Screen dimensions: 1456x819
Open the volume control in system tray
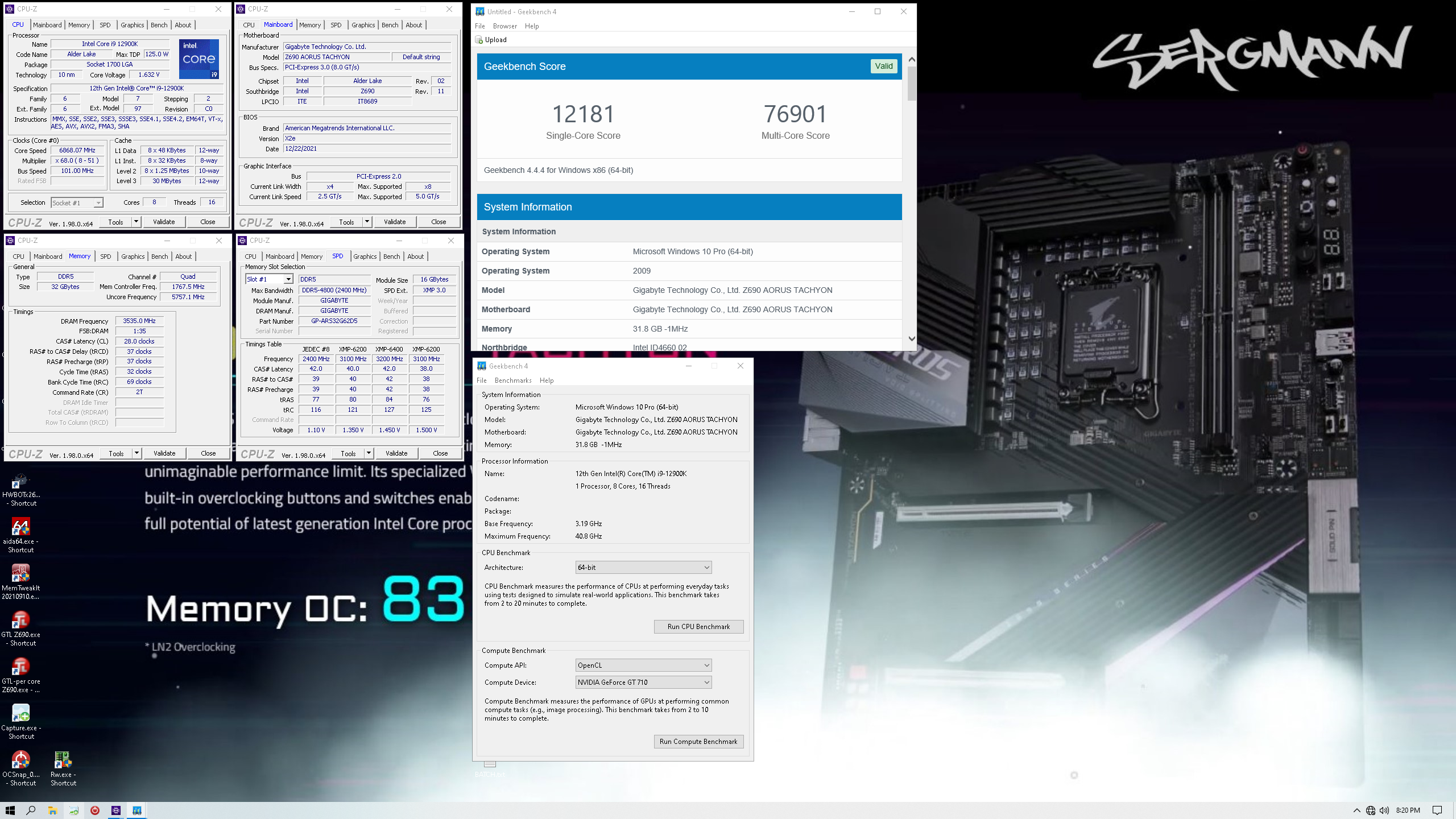tap(1384, 810)
